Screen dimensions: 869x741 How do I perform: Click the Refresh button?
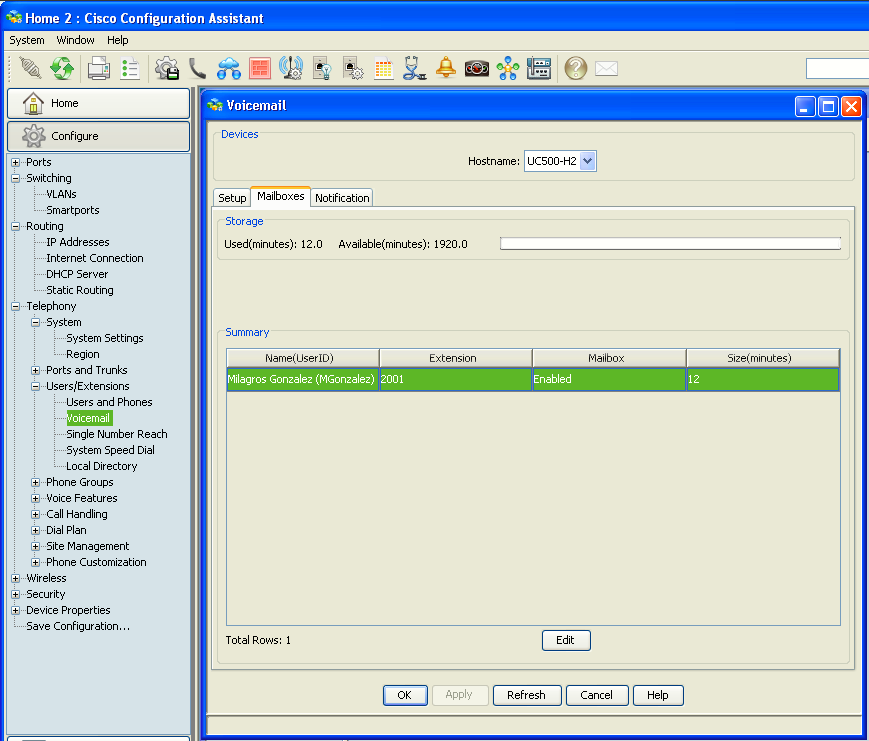point(526,695)
